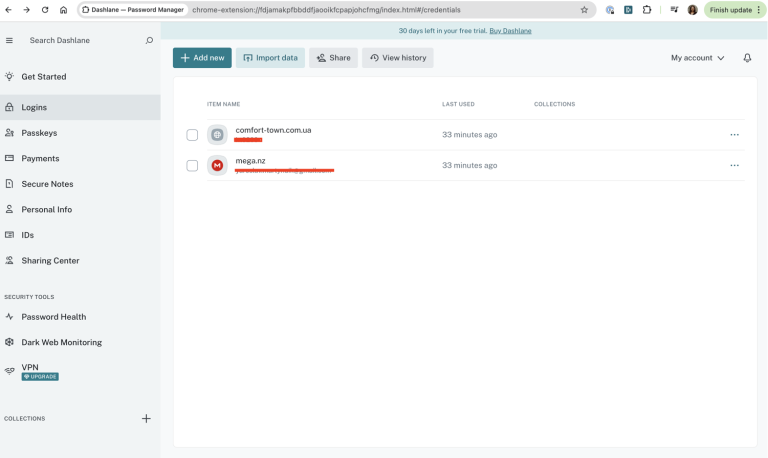
Task: Click the comfort-town.com.ua globe icon
Action: (217, 135)
